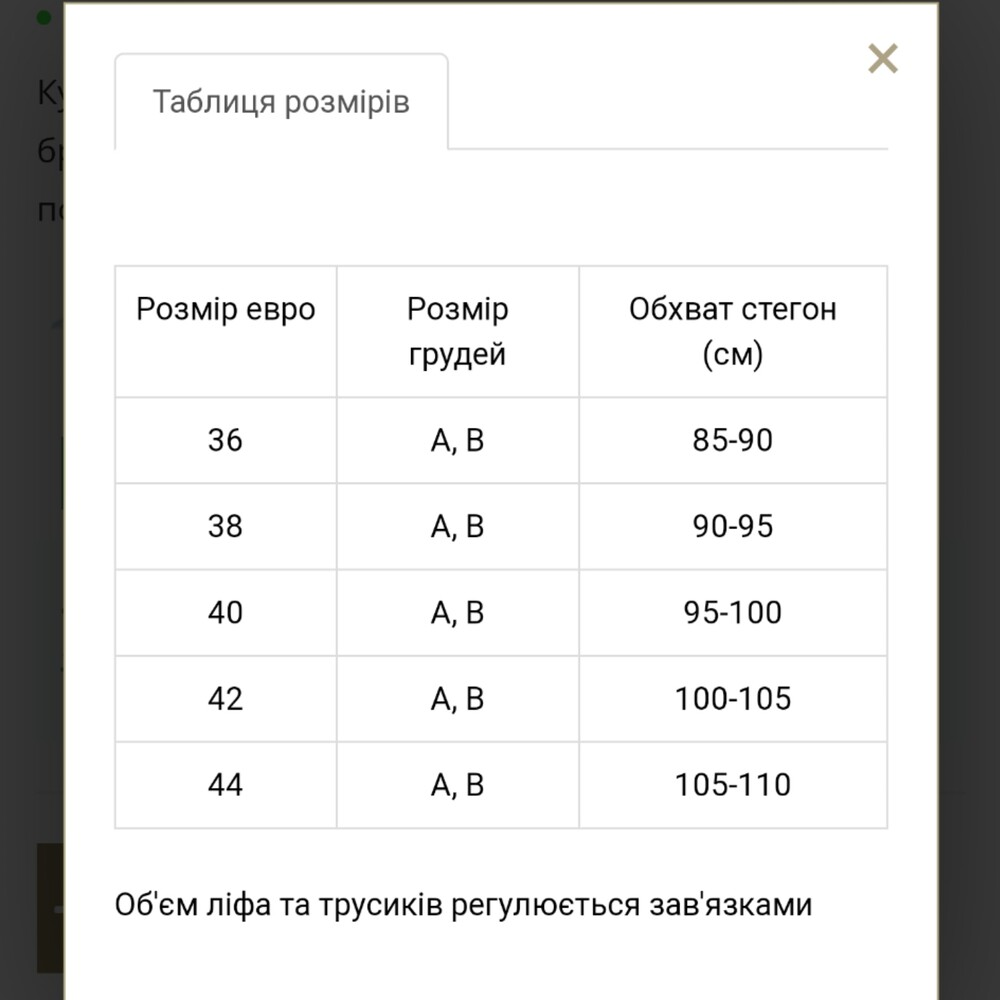Select the euro size 42 cell
Viewport: 1000px width, 1000px height.
[x=225, y=699]
